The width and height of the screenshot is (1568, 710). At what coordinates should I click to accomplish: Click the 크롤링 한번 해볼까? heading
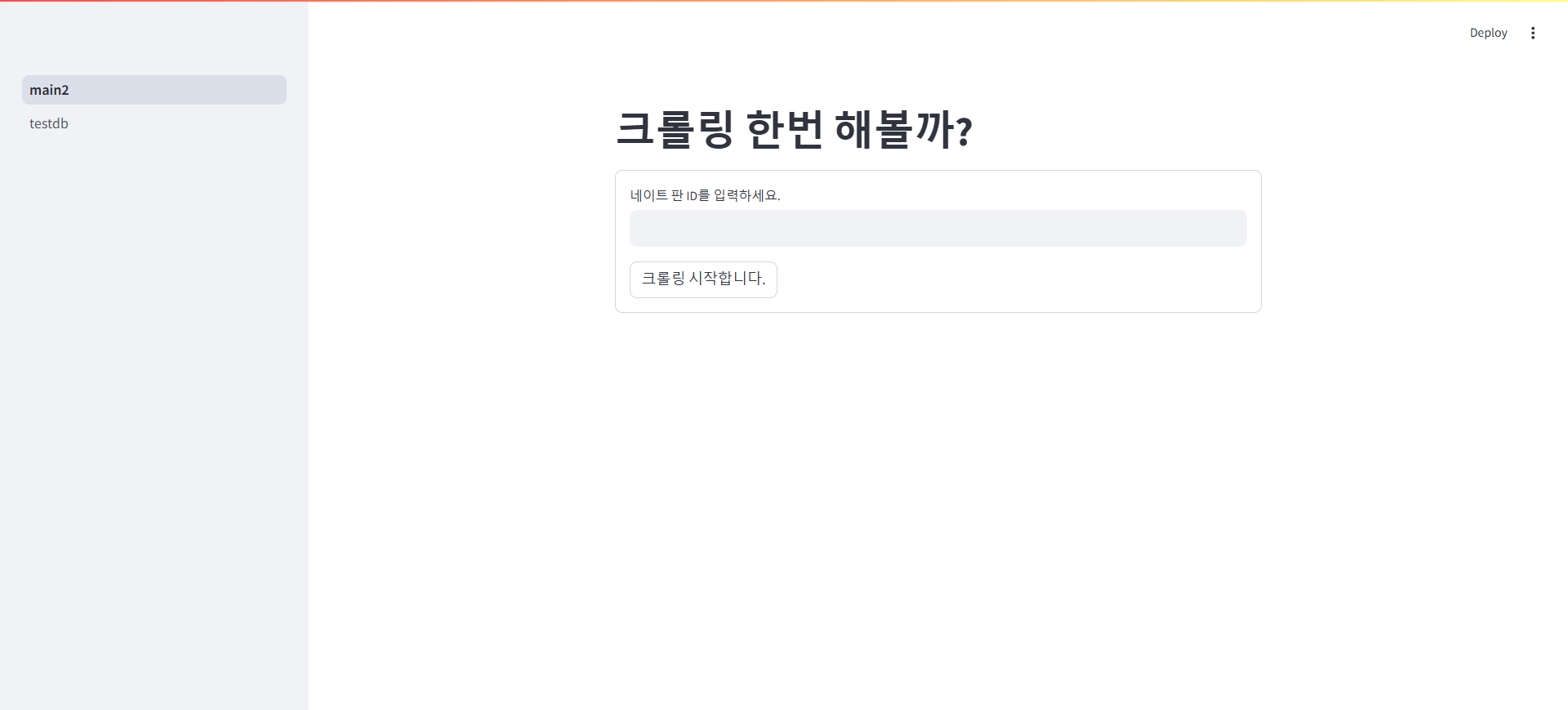click(794, 129)
